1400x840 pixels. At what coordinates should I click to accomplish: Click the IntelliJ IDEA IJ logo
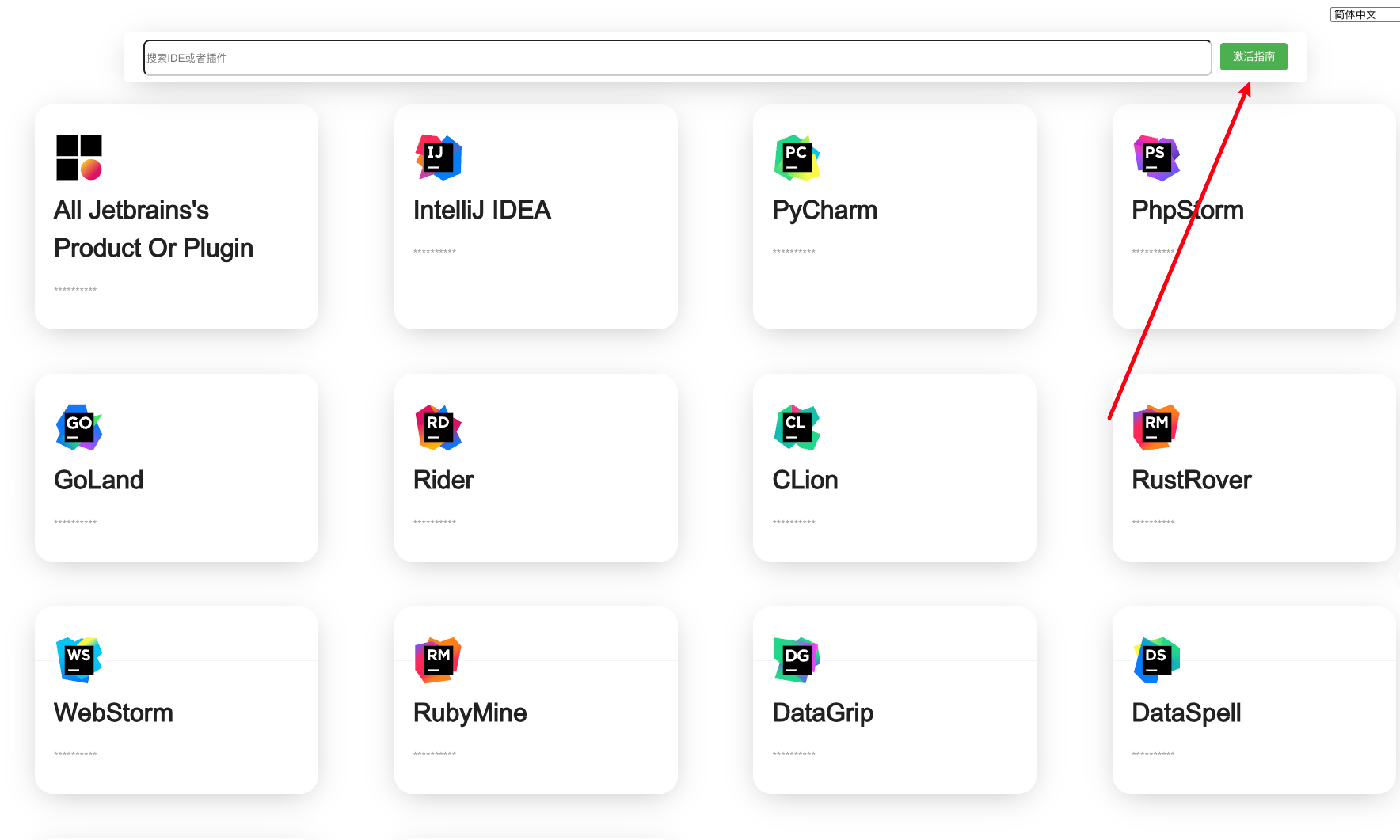[x=439, y=158]
